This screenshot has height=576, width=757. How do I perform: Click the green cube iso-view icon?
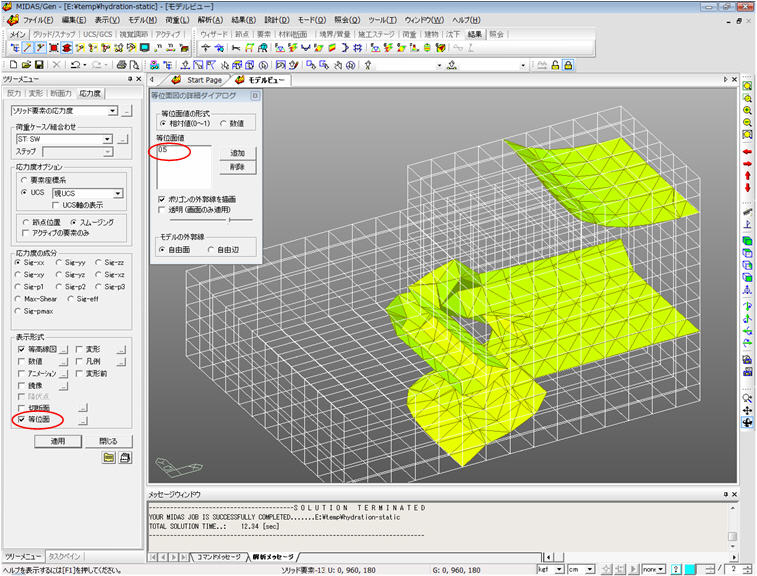coord(747,241)
